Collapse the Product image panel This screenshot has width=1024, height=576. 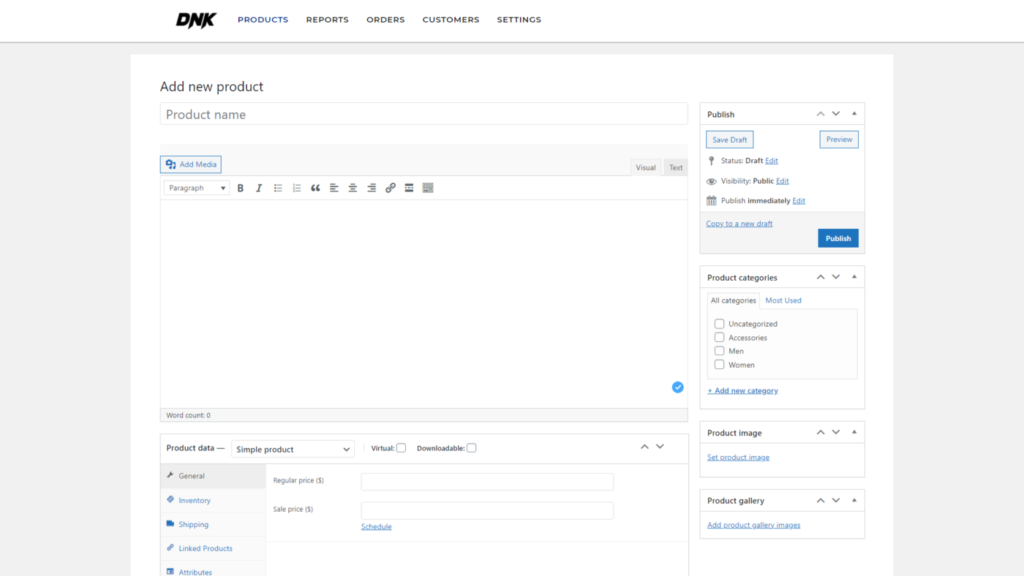854,433
